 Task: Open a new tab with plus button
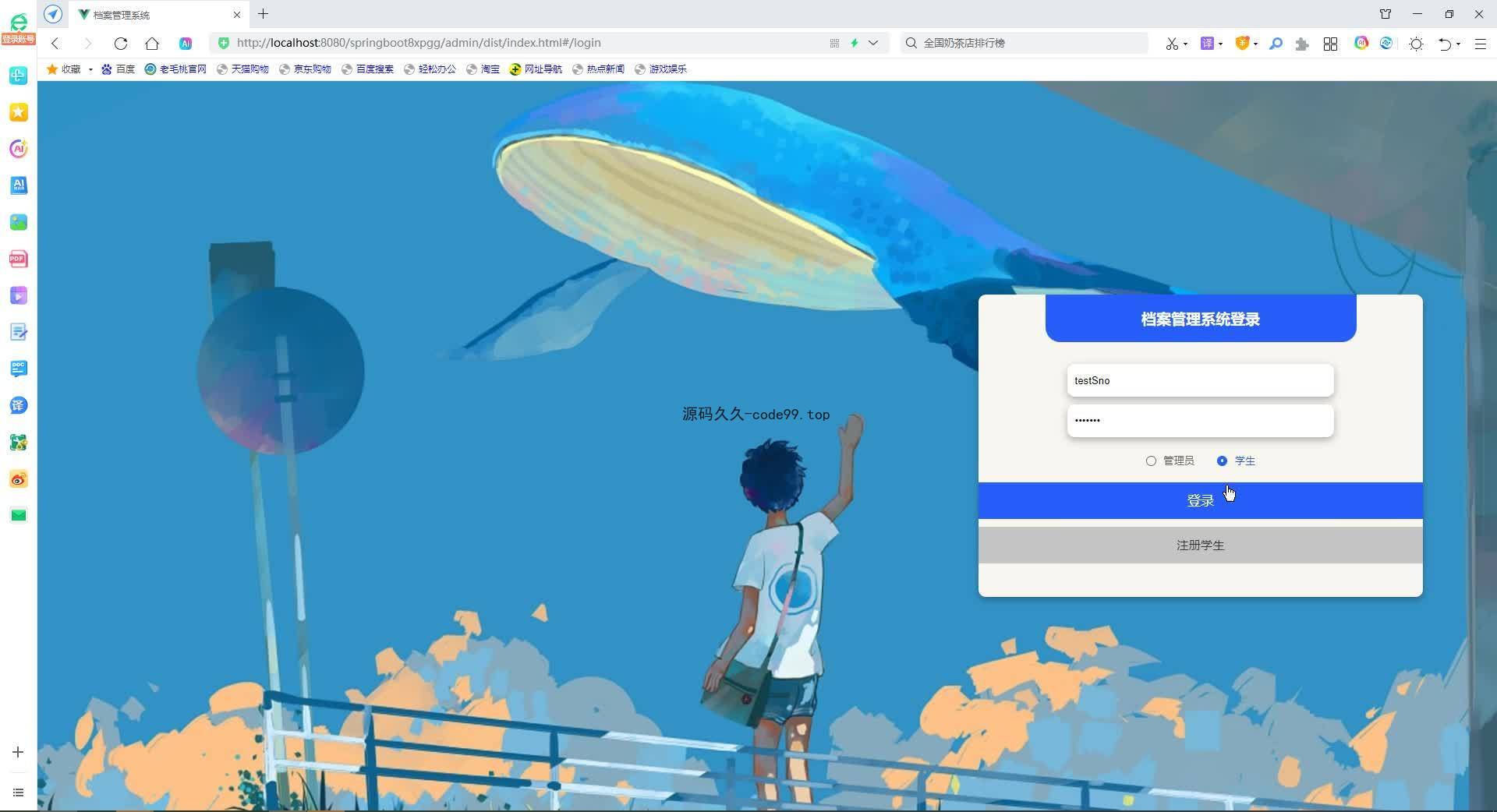pyautogui.click(x=264, y=14)
